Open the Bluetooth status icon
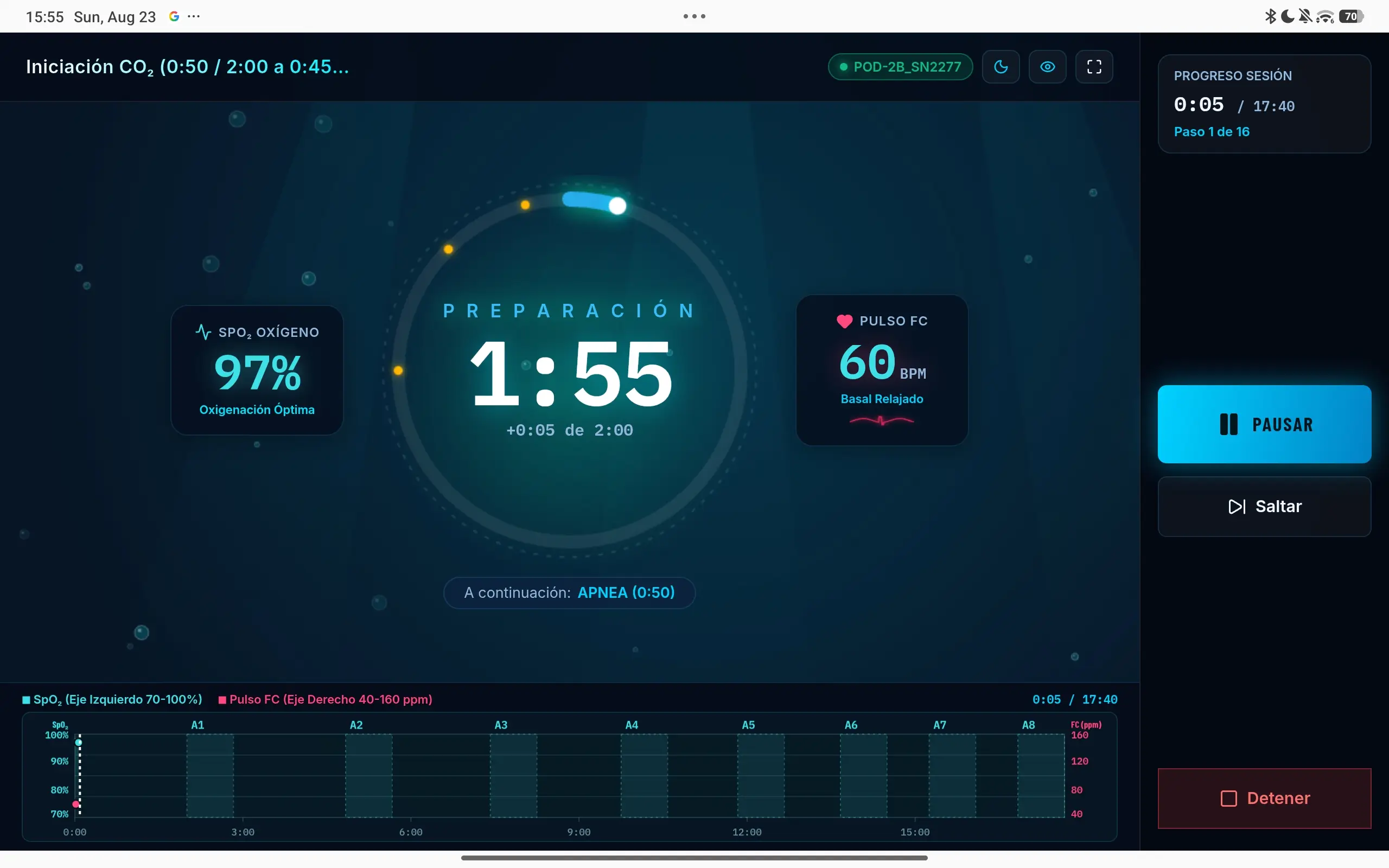This screenshot has height=868, width=1389. (1270, 16)
